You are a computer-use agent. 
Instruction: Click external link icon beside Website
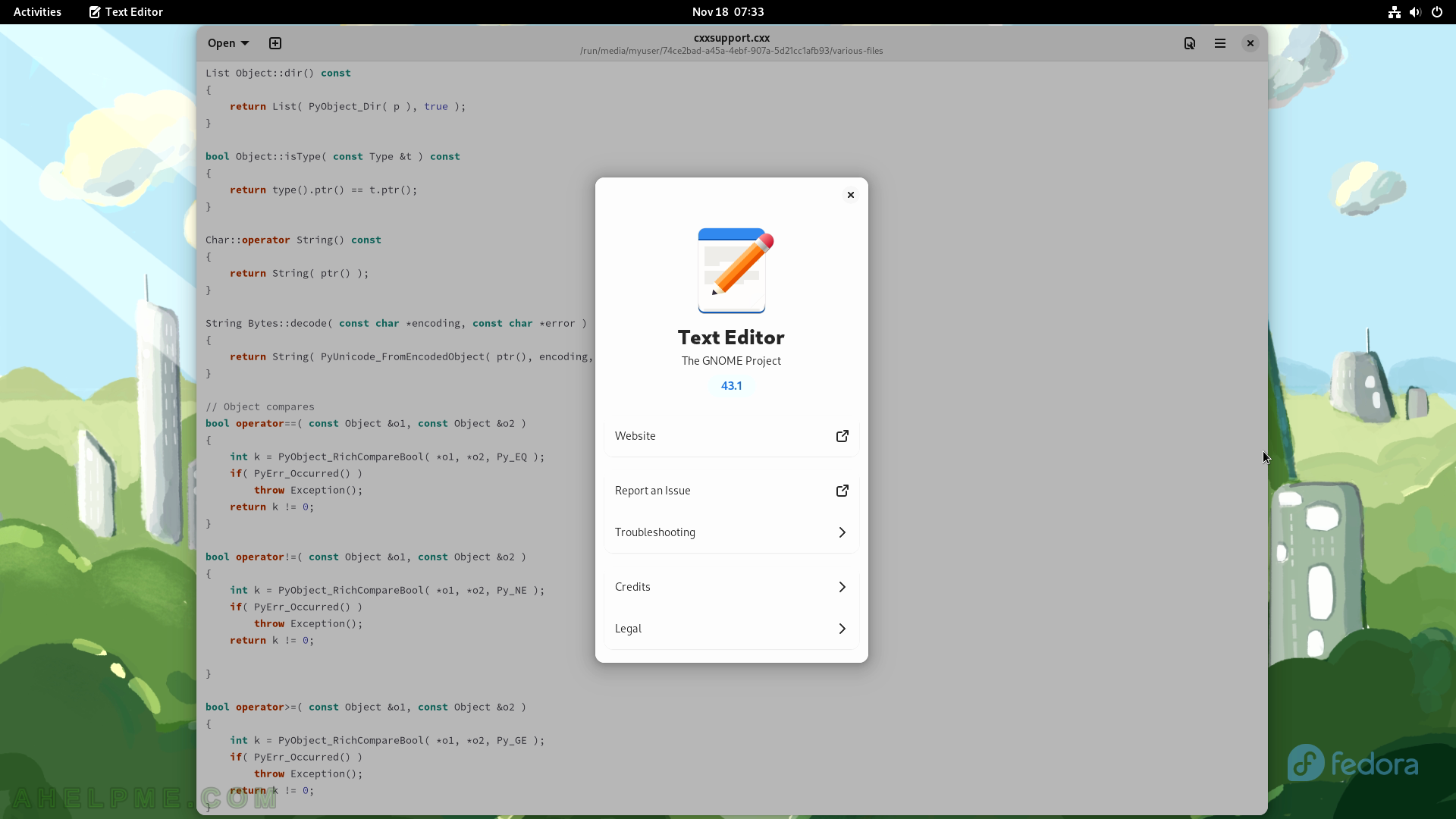[x=842, y=436]
